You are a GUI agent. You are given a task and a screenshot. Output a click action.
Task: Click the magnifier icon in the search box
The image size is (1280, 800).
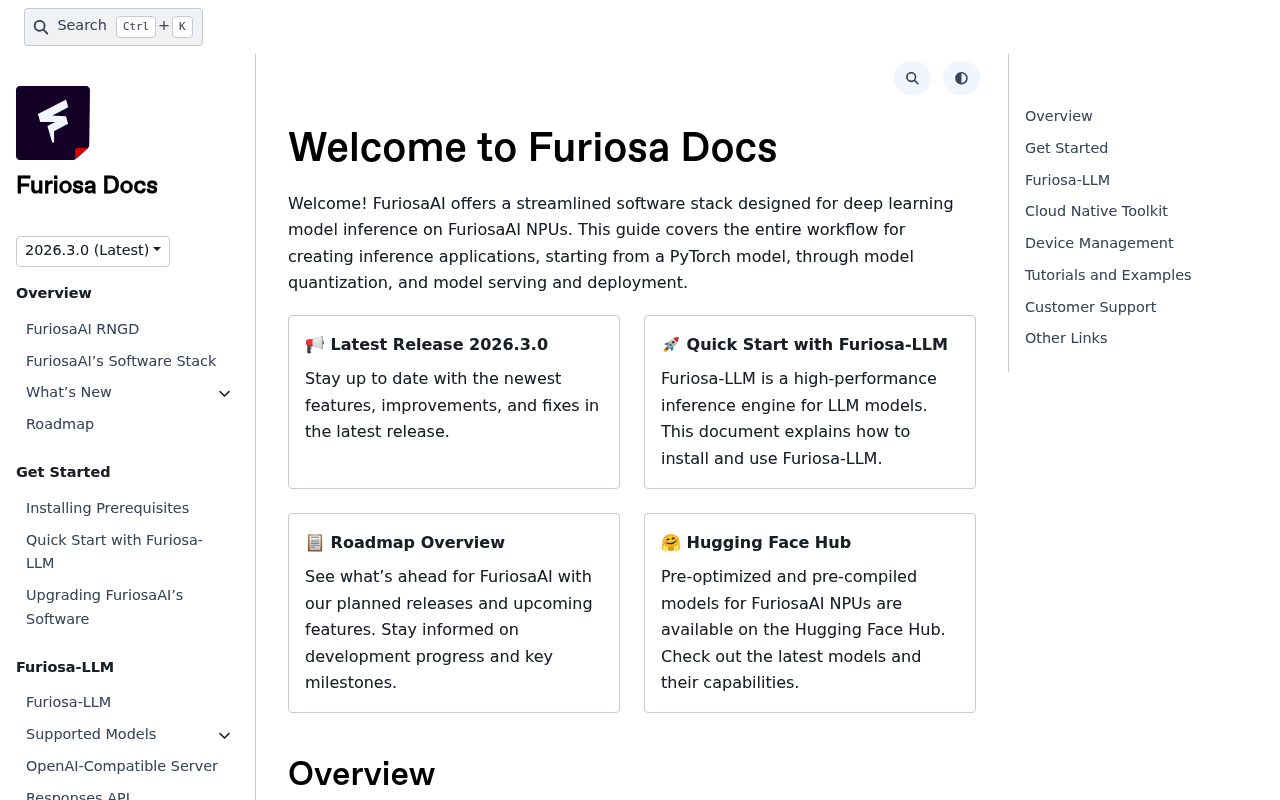[x=41, y=27]
